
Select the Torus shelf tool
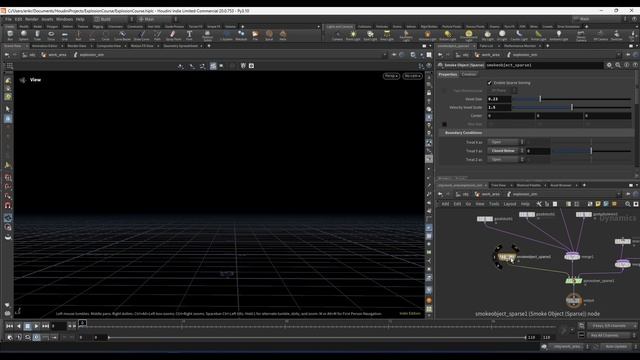point(51,36)
